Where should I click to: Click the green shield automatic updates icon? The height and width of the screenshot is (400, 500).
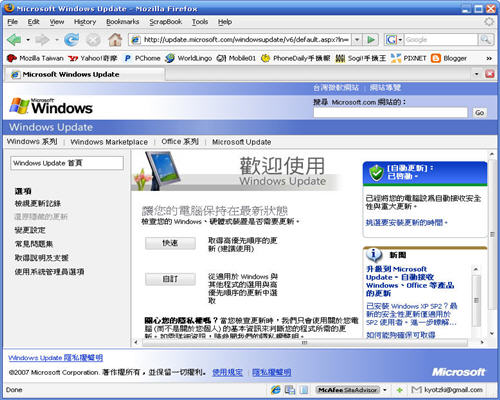(x=376, y=172)
